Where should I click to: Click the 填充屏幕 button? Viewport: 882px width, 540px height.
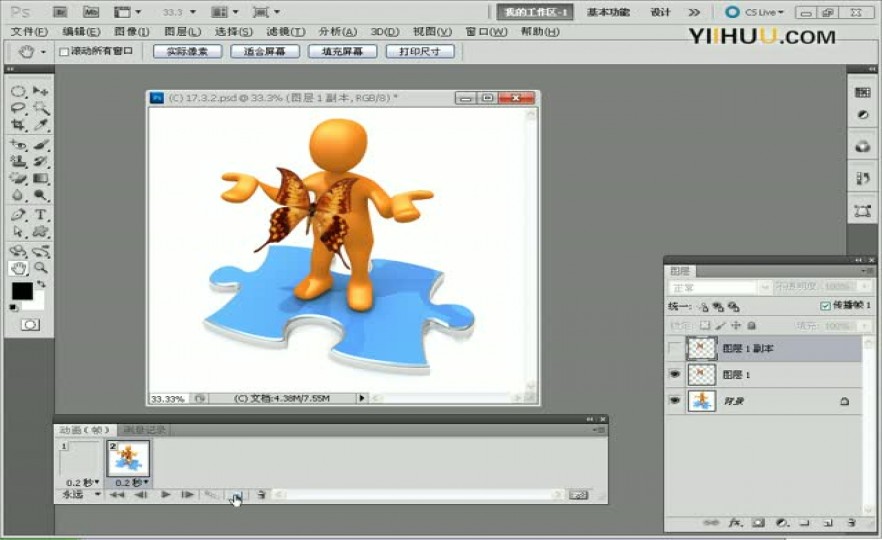342,52
